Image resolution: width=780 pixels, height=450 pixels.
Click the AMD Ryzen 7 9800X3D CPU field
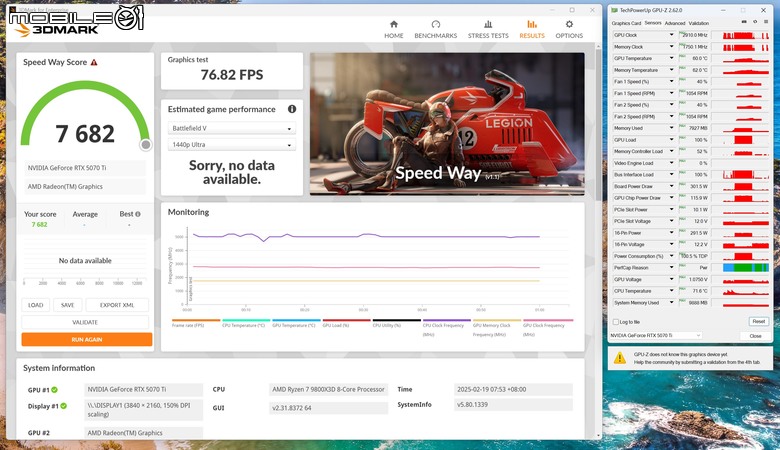[x=328, y=389]
